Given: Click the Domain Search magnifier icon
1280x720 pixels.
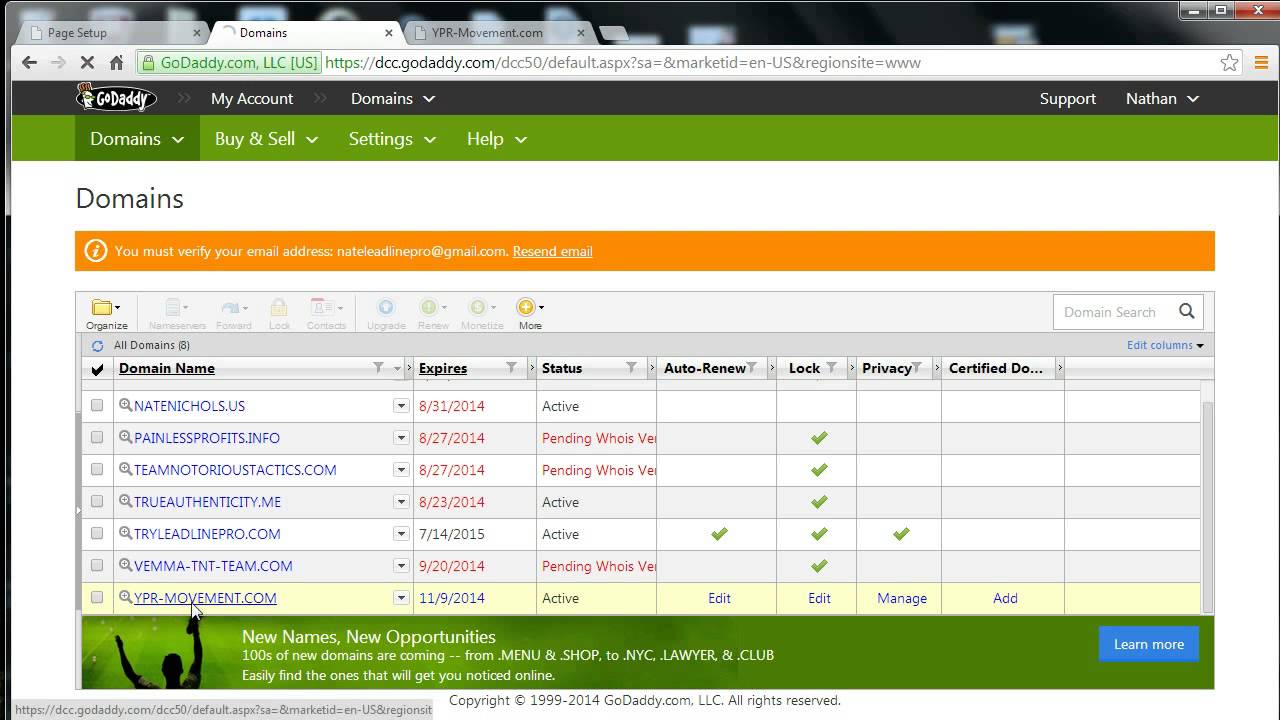Looking at the screenshot, I should (1186, 312).
